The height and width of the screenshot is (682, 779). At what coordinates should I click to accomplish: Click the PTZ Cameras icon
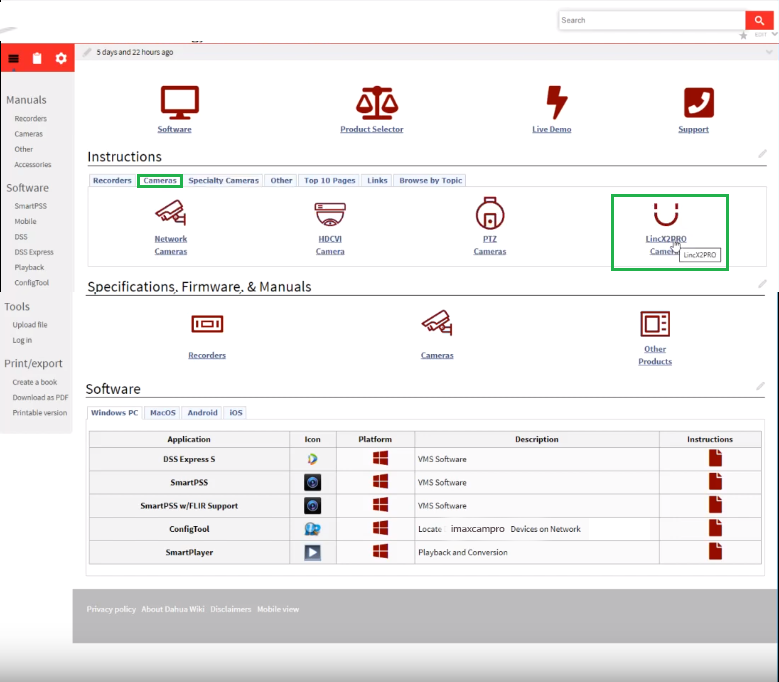(490, 213)
